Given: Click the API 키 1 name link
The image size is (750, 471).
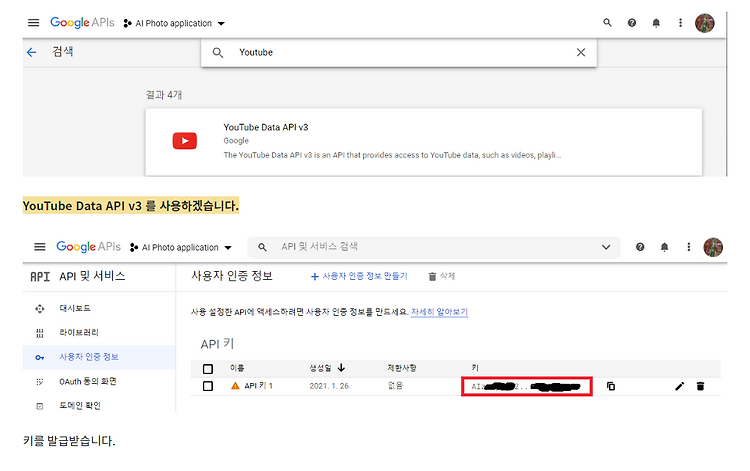Looking at the screenshot, I should pos(258,385).
